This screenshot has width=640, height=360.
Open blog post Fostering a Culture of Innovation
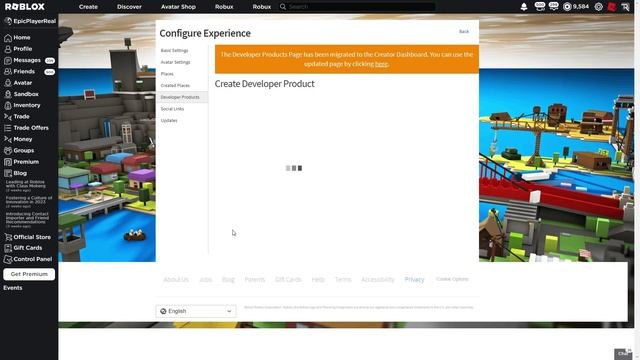pyautogui.click(x=29, y=202)
